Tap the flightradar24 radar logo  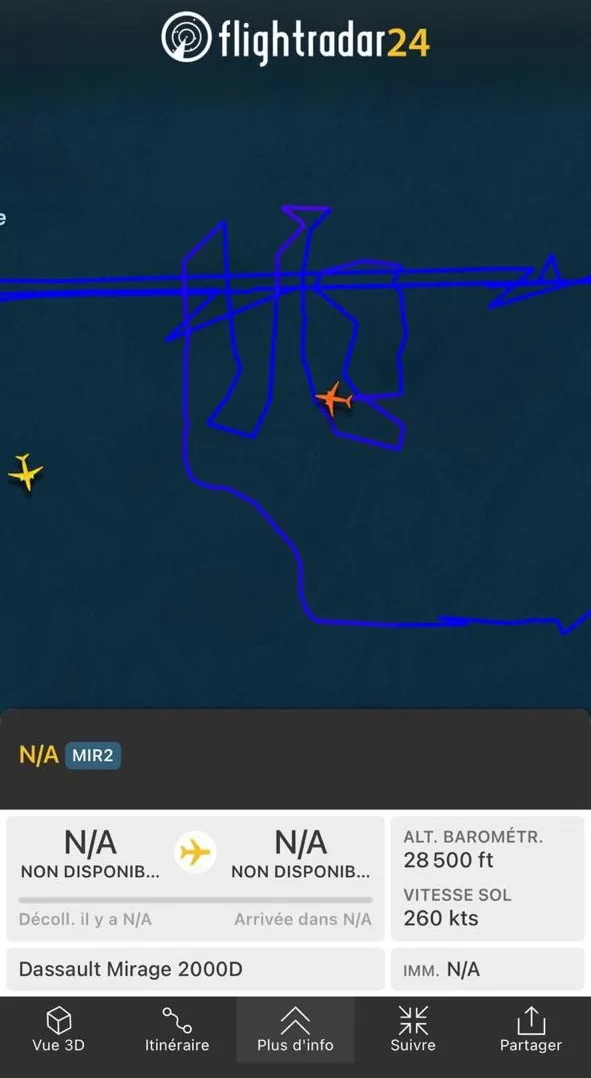[187, 36]
